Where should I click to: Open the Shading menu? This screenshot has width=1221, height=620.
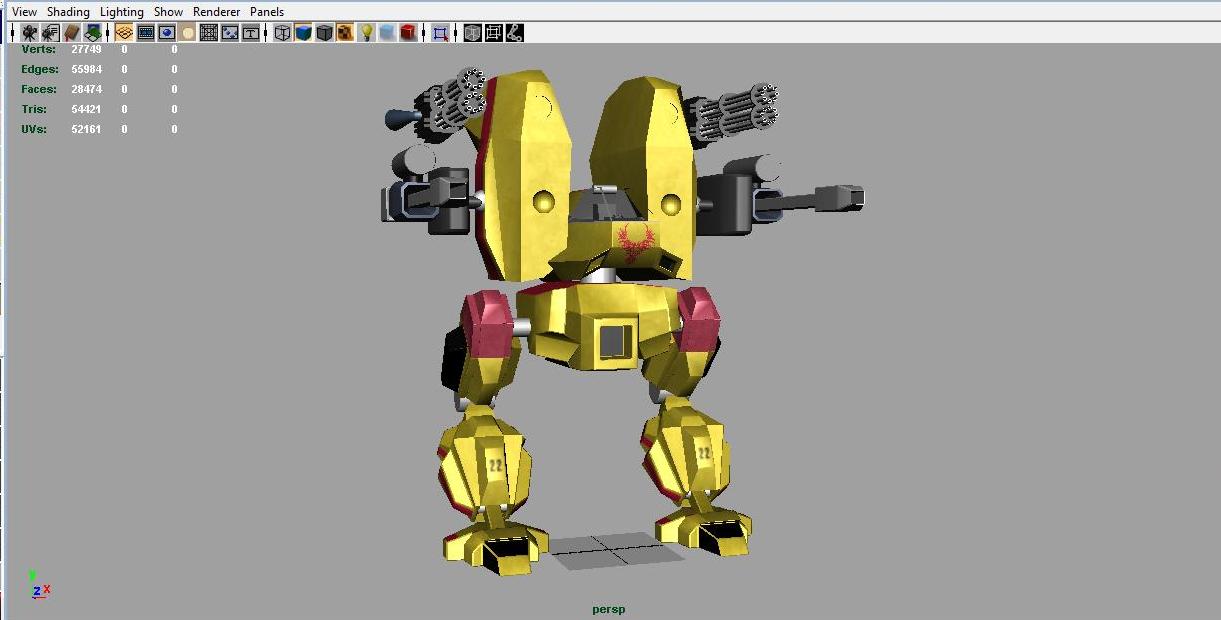[68, 12]
